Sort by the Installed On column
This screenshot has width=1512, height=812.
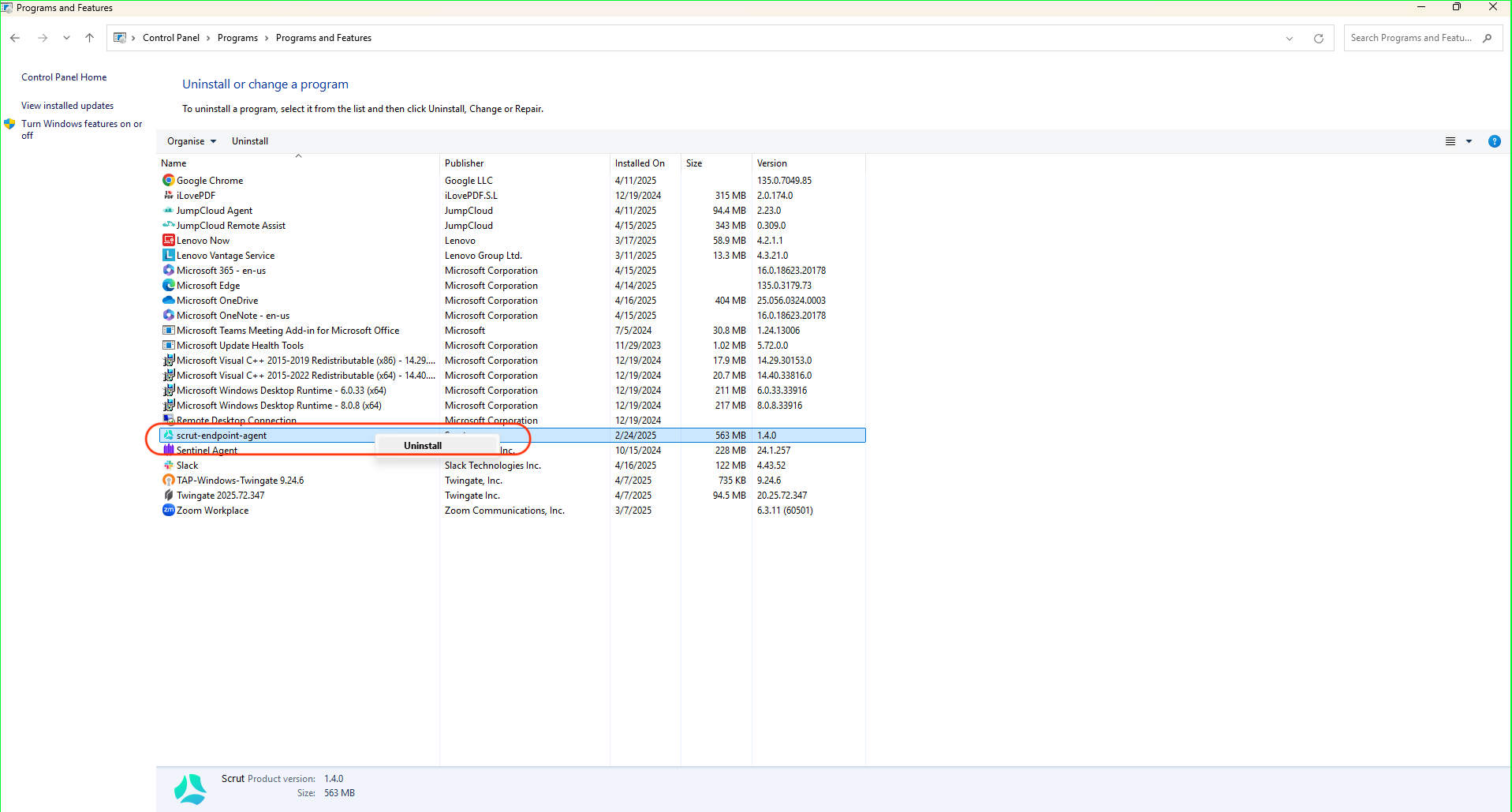click(645, 163)
